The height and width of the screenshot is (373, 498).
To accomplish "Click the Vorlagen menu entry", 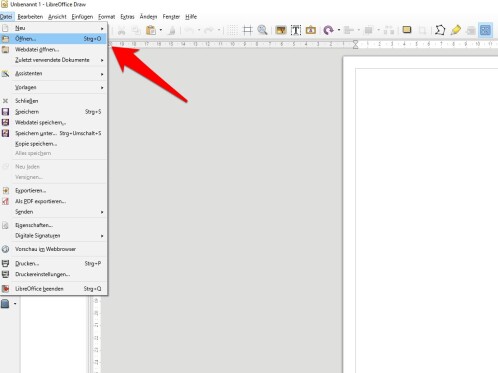I will tap(53, 87).
